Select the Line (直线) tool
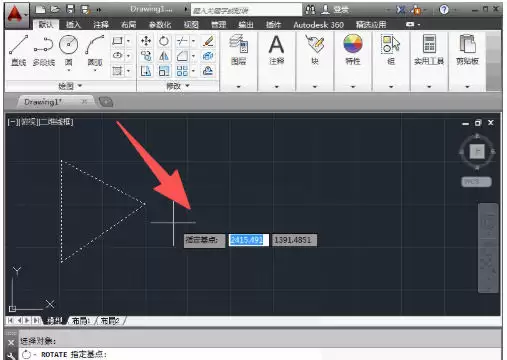The height and width of the screenshot is (360, 507). click(x=18, y=50)
